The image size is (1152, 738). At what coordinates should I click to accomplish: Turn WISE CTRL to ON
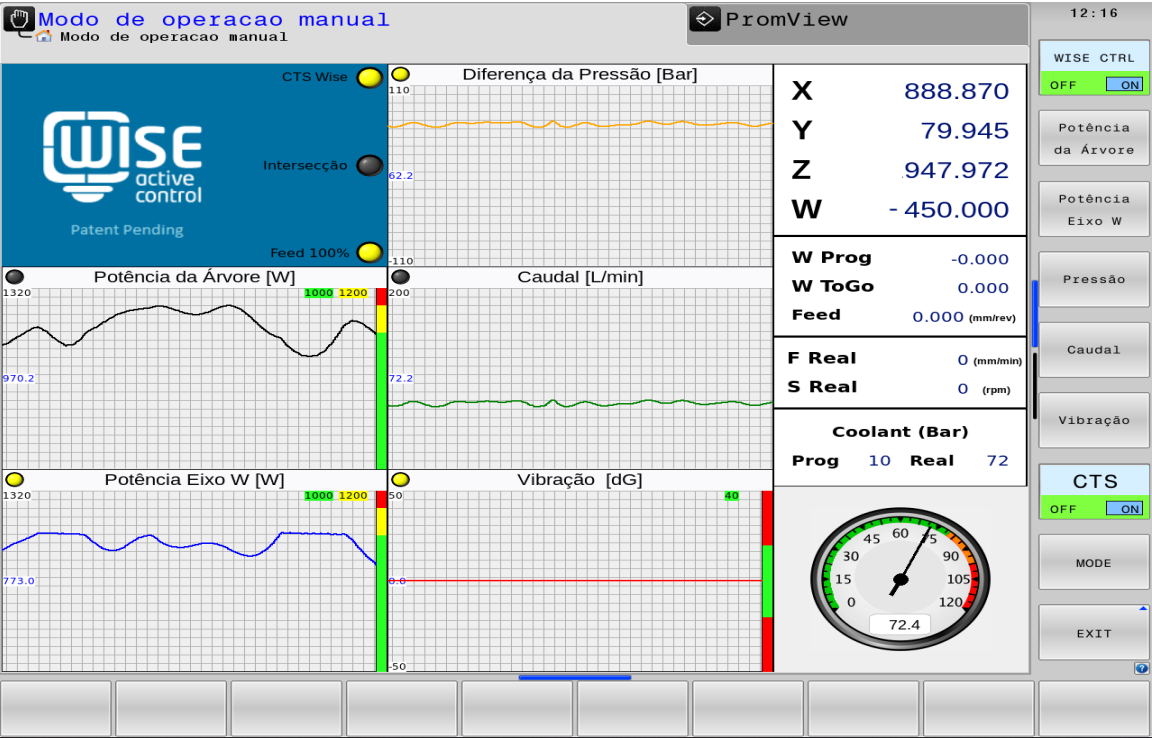click(x=1124, y=85)
